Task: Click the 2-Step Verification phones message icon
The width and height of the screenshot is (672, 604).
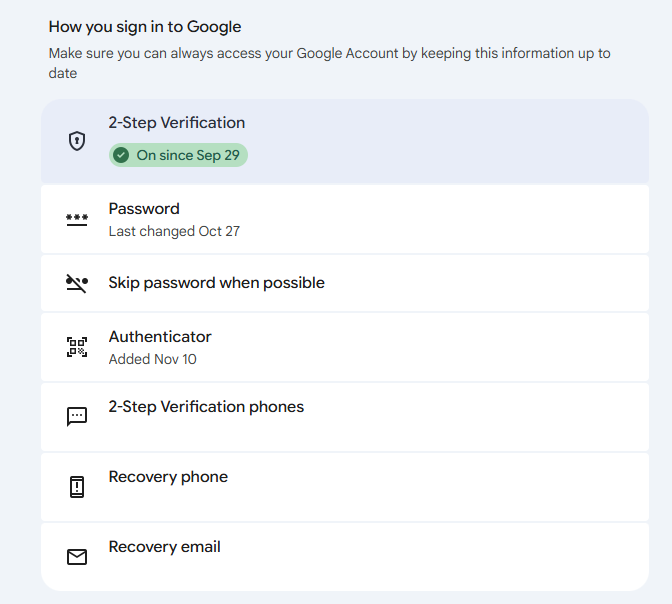Action: [77, 417]
